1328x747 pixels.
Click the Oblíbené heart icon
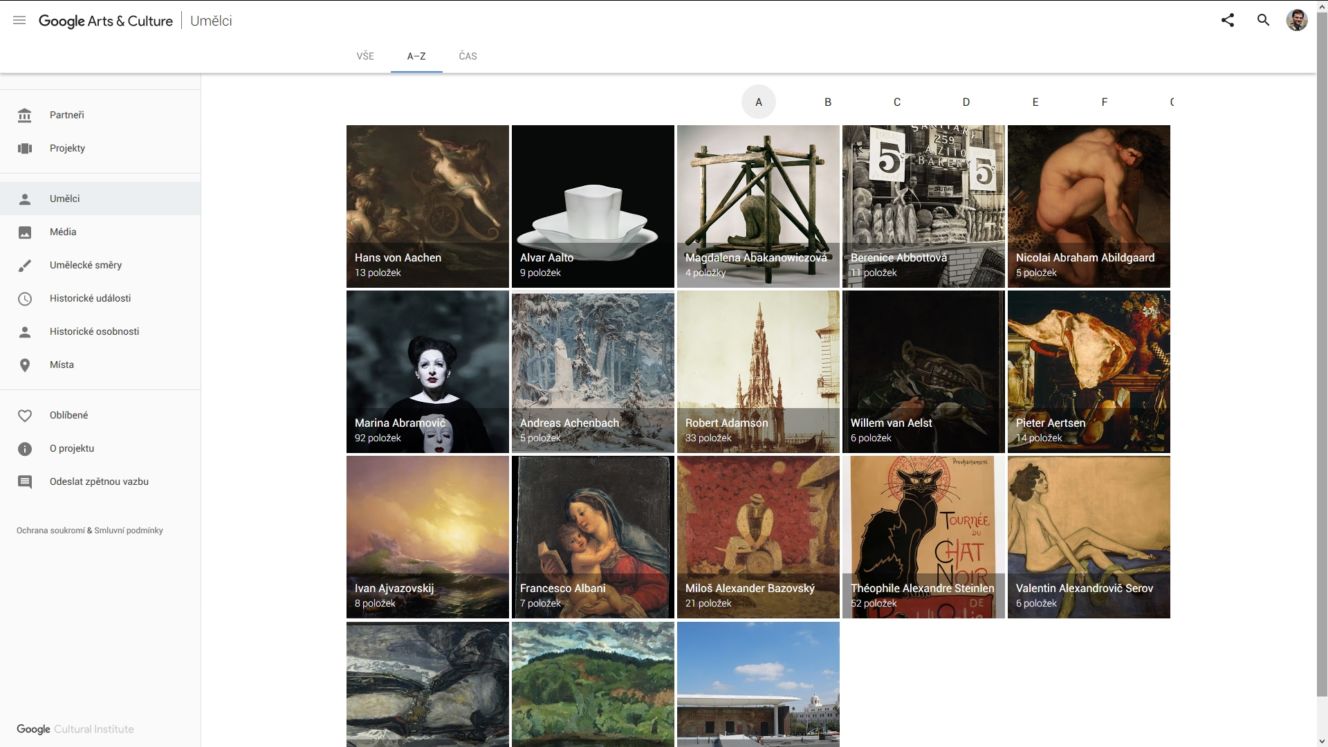tap(25, 415)
